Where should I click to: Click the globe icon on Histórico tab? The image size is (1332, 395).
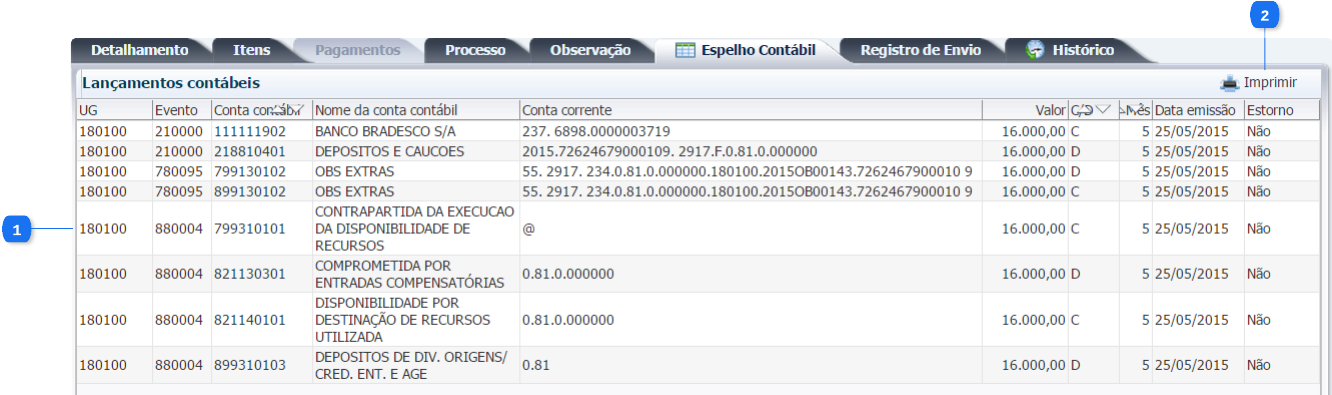[1035, 50]
